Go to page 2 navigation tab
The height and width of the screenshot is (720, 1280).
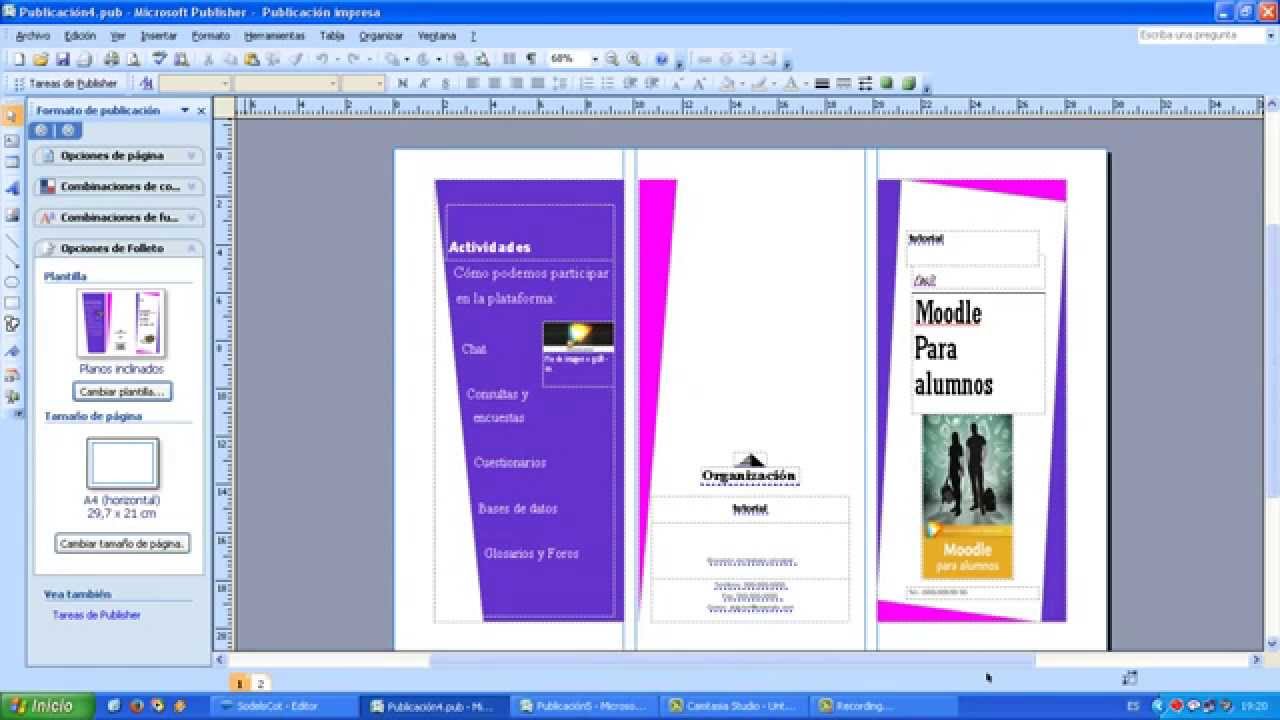(260, 683)
